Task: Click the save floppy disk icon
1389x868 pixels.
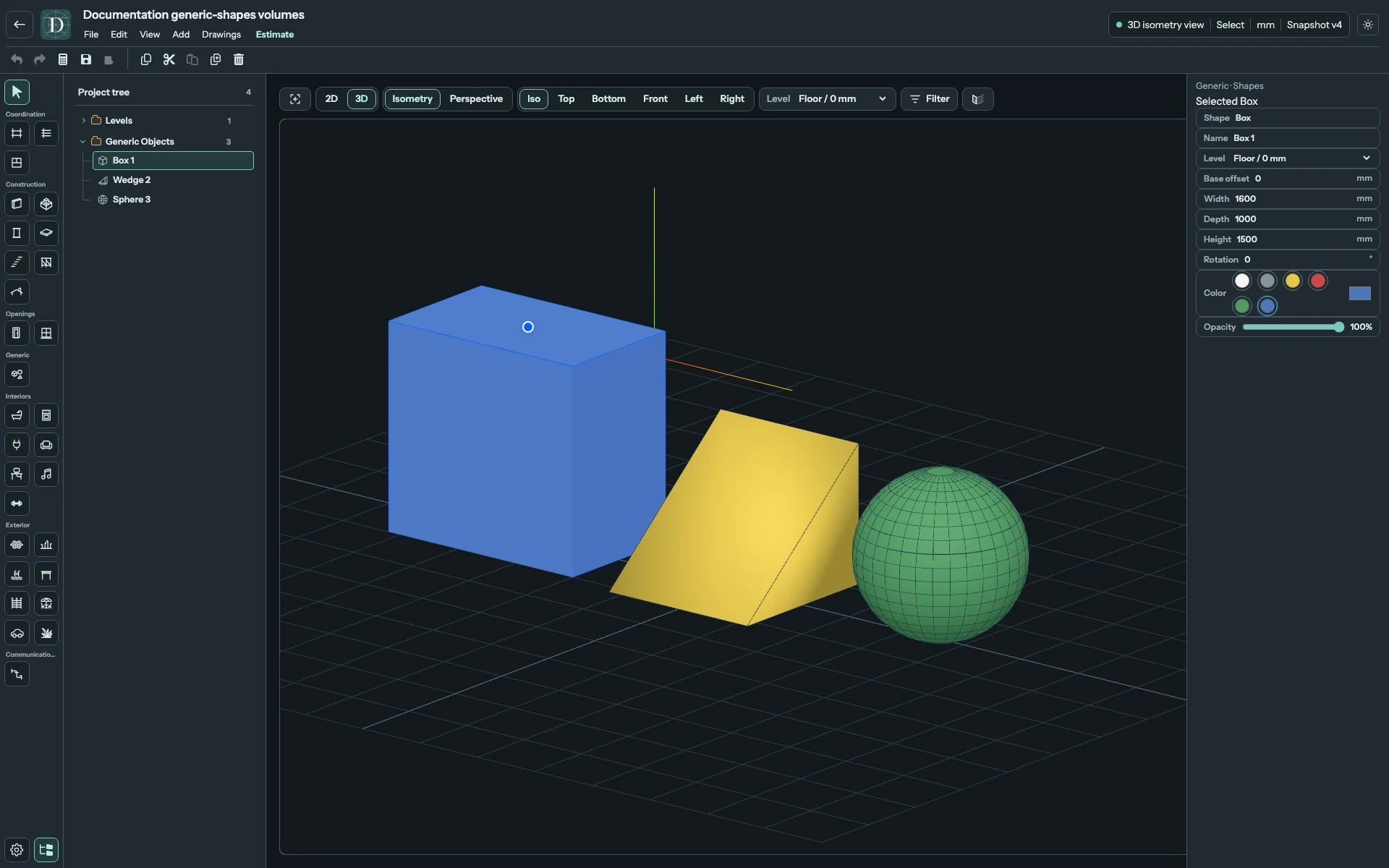Action: (x=86, y=59)
